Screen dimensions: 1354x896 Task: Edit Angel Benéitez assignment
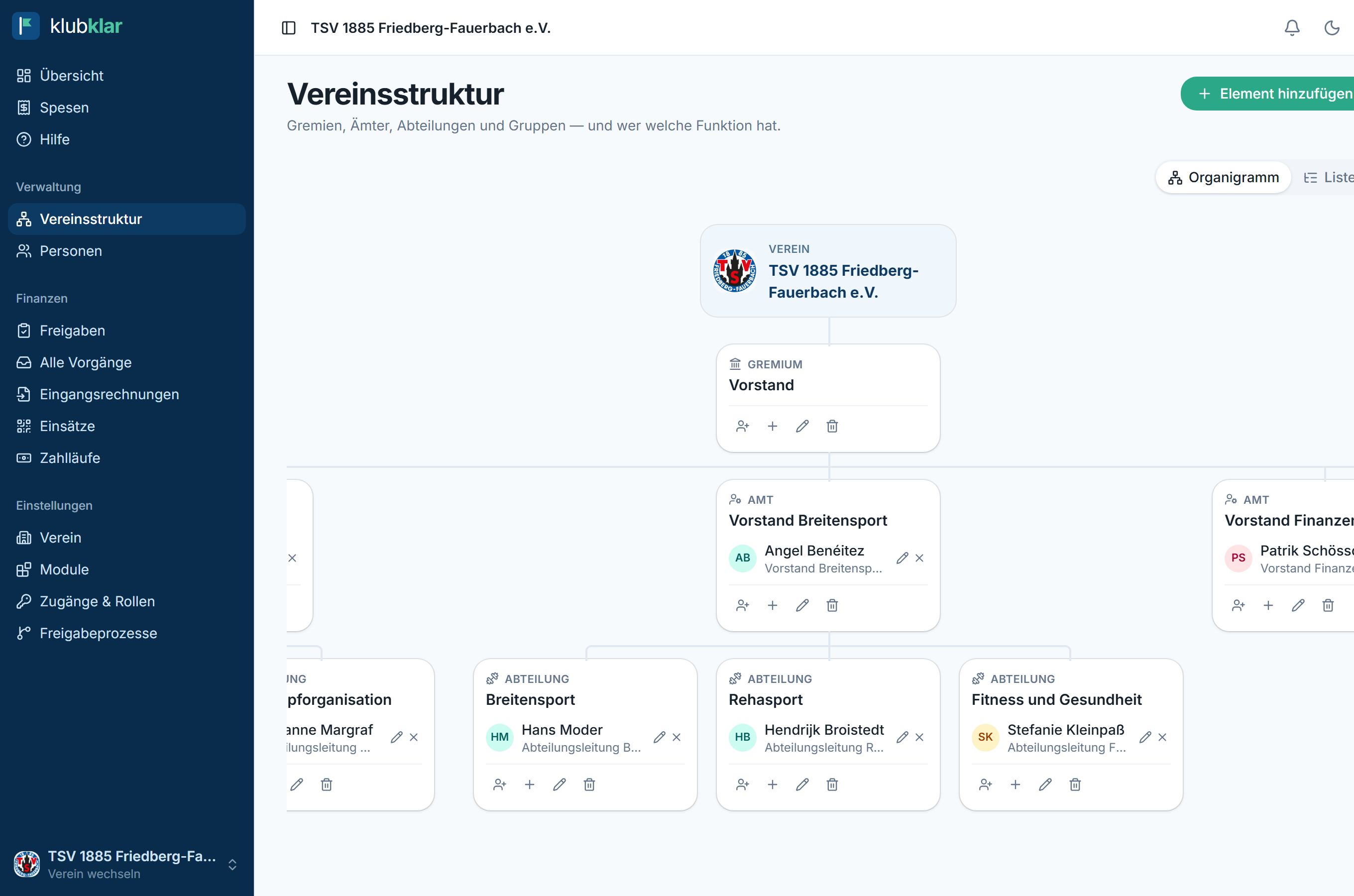902,559
